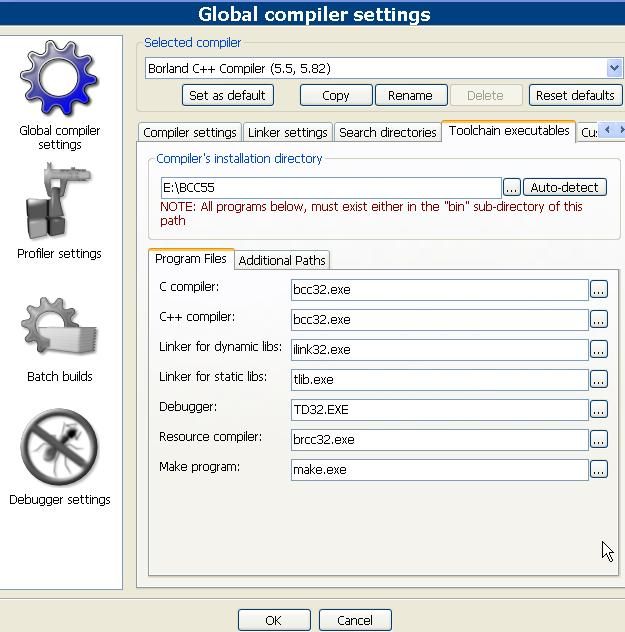Click 'Profiler settings' label text
This screenshot has height=632, width=625.
pyautogui.click(x=59, y=254)
